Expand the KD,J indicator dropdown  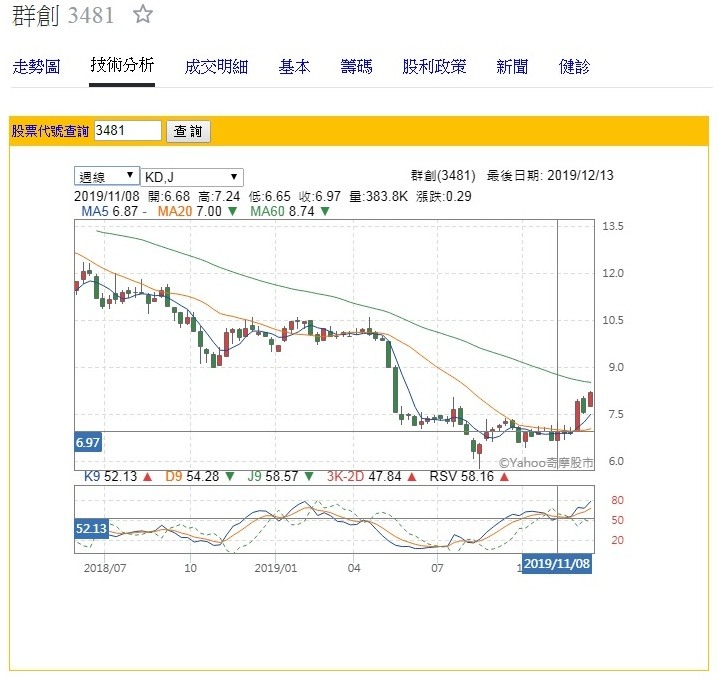point(192,176)
